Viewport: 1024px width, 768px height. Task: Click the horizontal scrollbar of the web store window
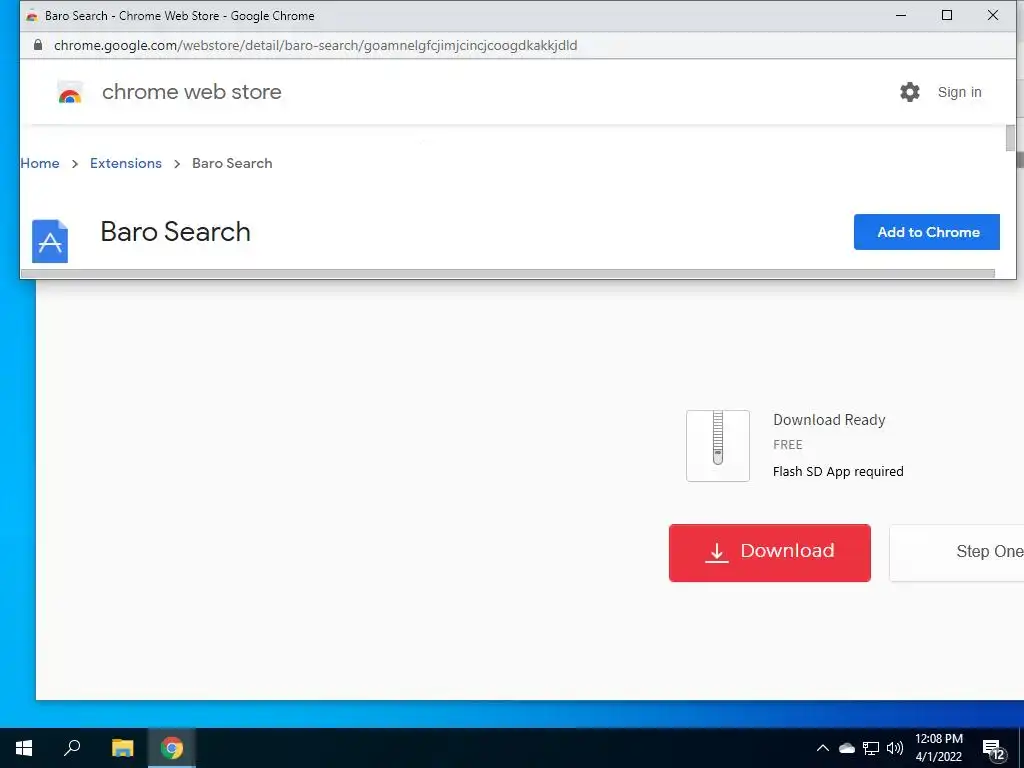pos(507,274)
